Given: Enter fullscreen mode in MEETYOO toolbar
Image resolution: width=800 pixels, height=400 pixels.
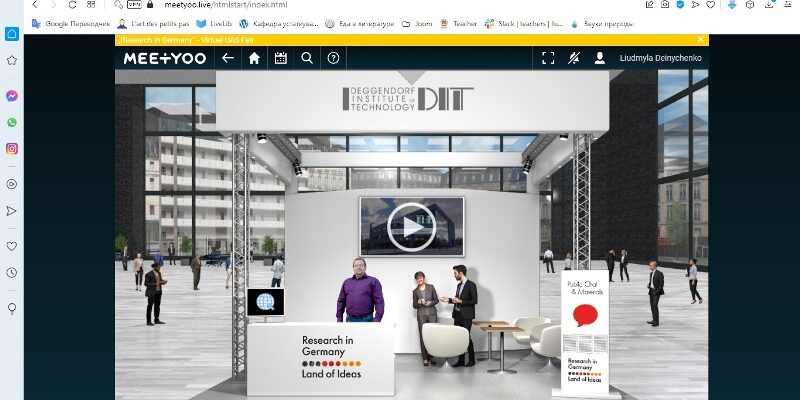Looking at the screenshot, I should coord(548,58).
